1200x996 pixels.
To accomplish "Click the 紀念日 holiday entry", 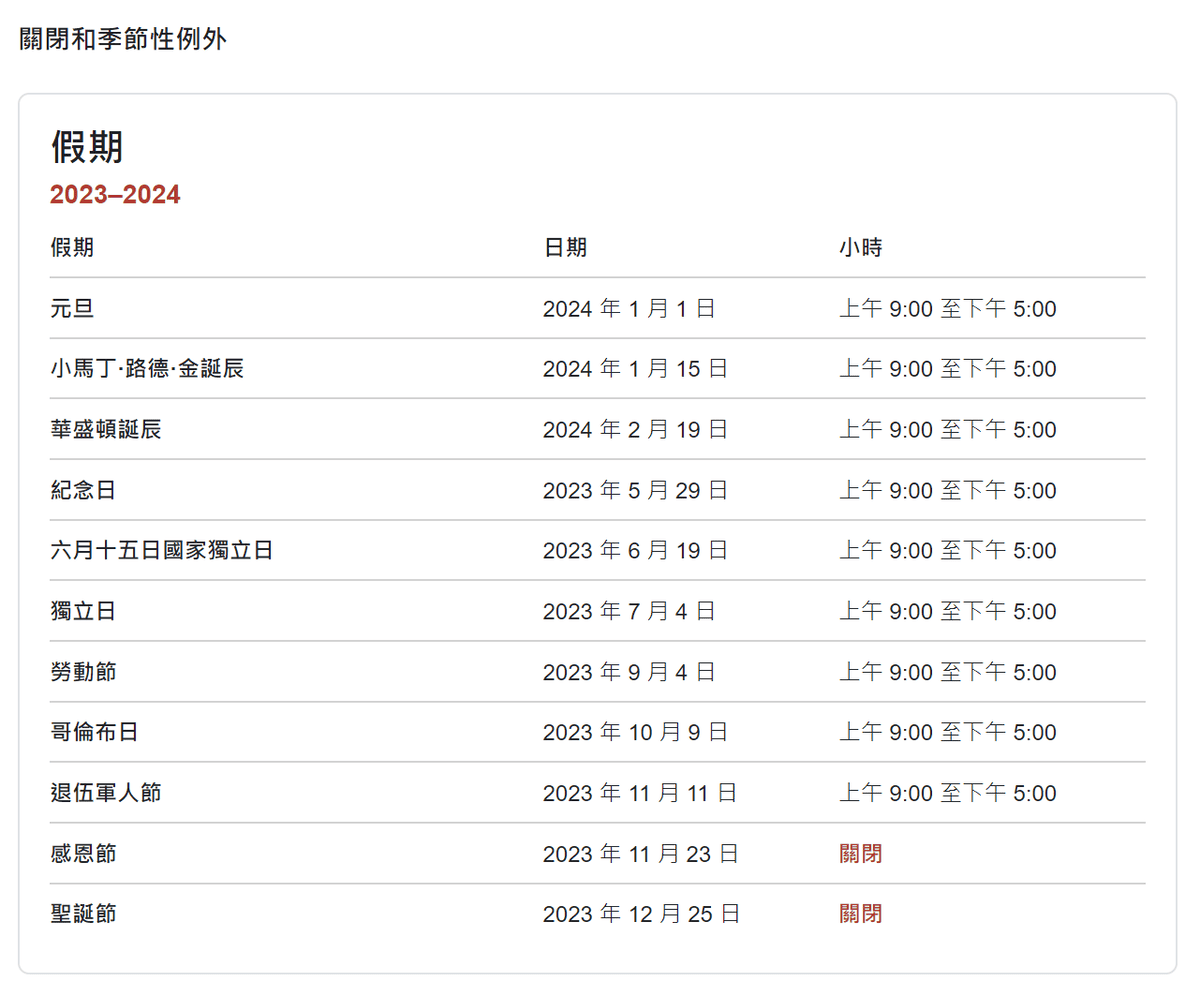I will pos(83,491).
